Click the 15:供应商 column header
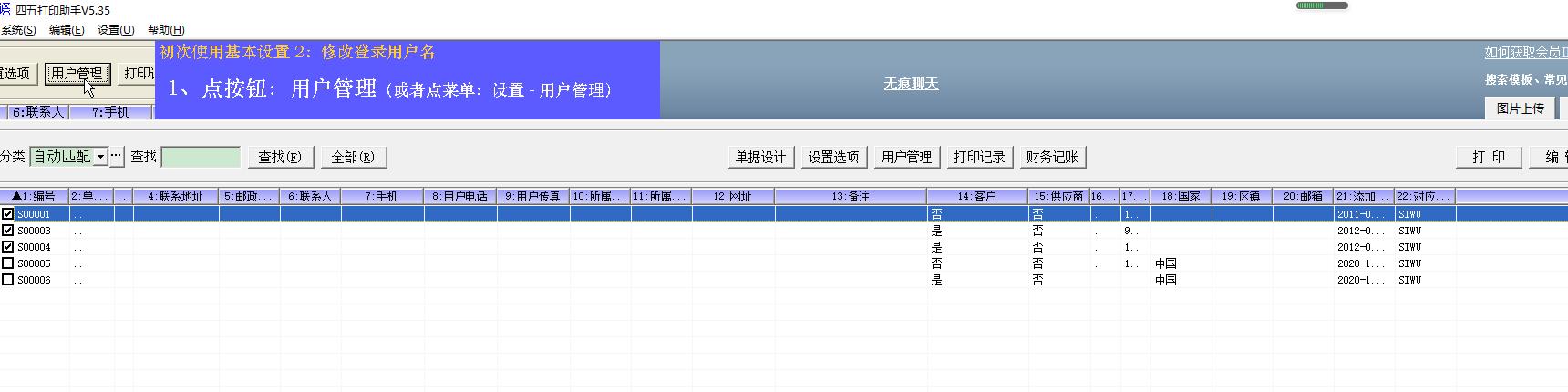 (1059, 196)
